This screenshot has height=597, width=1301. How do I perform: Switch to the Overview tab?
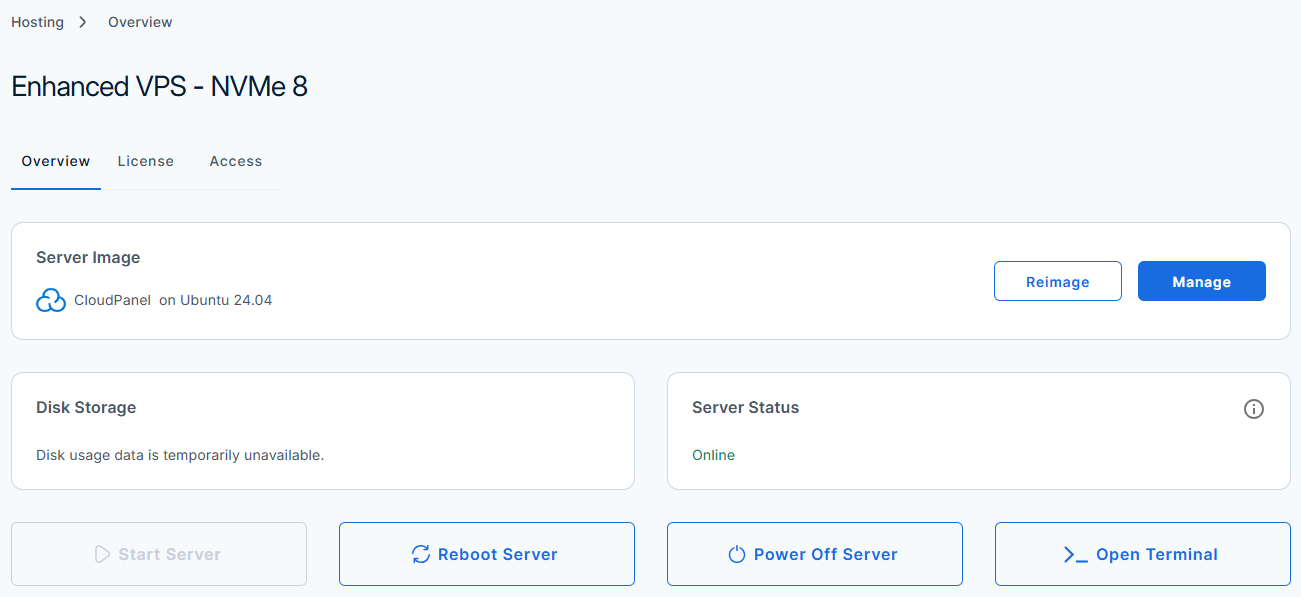(x=56, y=161)
